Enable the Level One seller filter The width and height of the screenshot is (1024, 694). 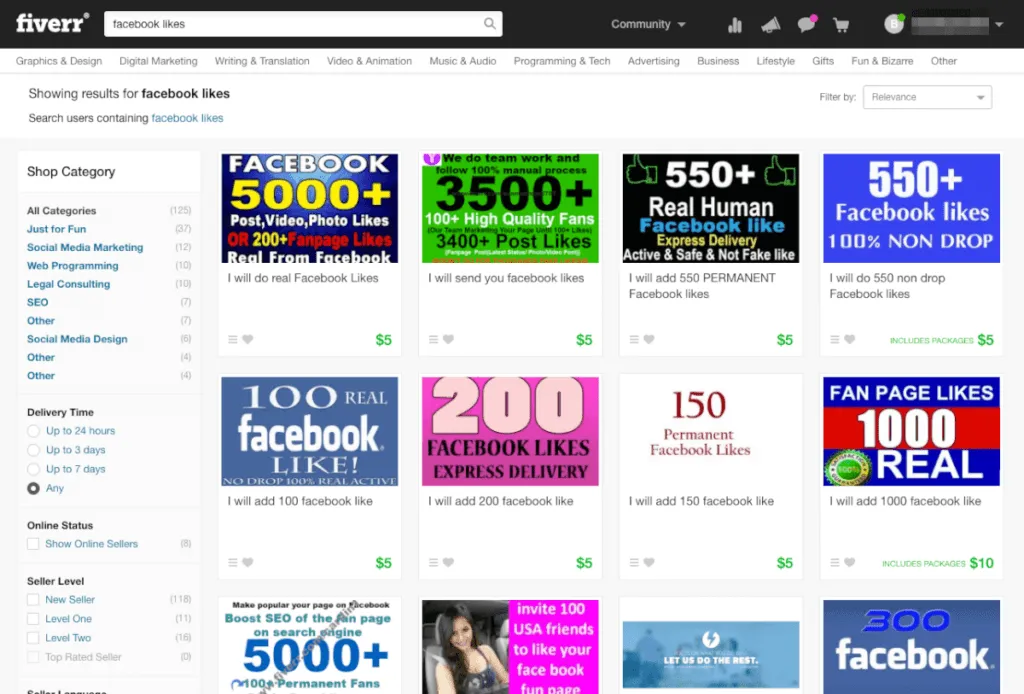34,619
